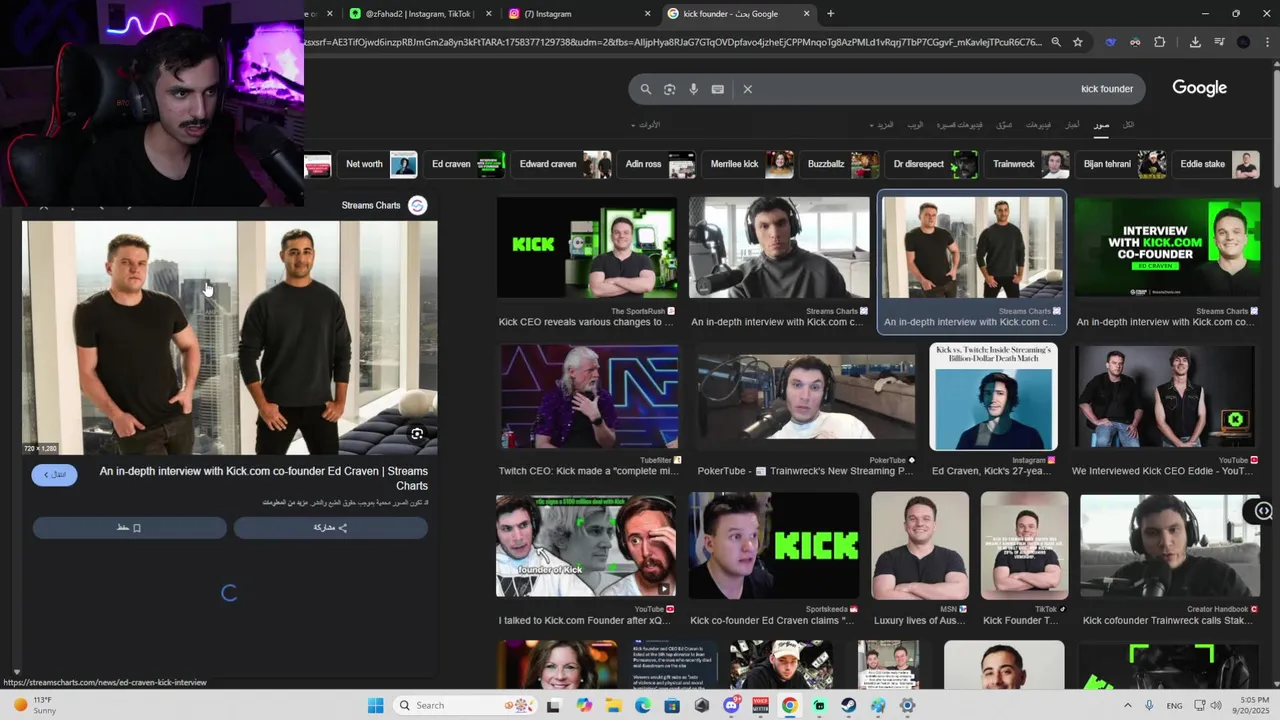Image resolution: width=1280 pixels, height=720 pixels.
Task: Expand the More (المزيد) search filter dropdown
Action: tap(884, 125)
